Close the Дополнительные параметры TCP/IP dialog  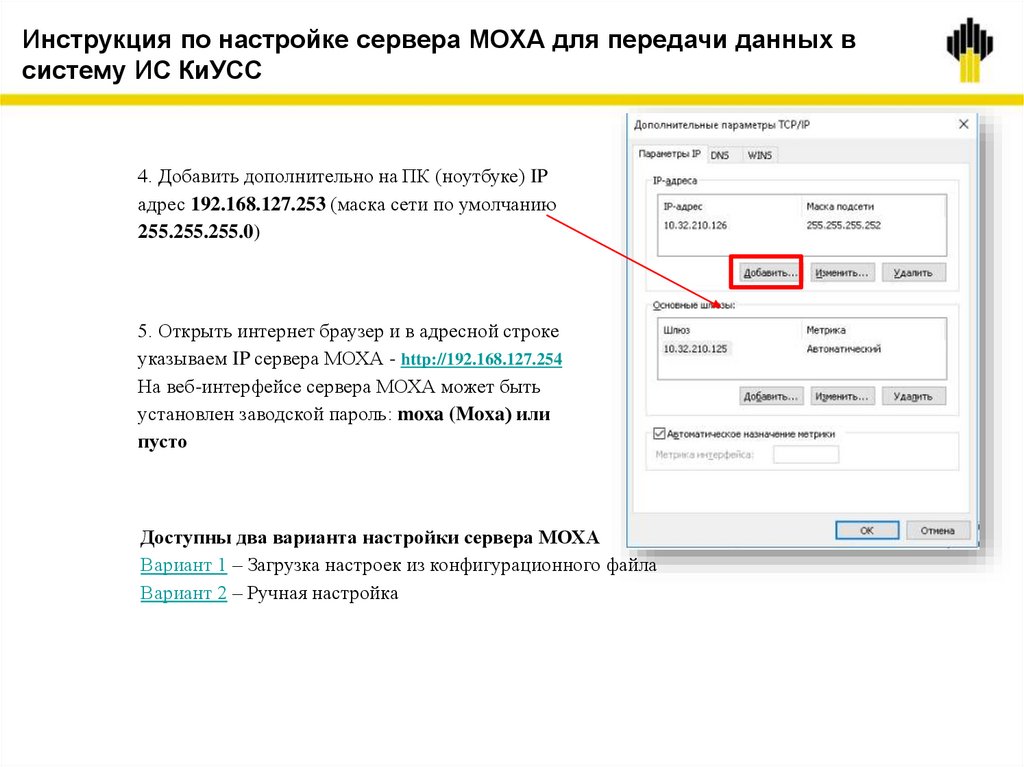963,123
